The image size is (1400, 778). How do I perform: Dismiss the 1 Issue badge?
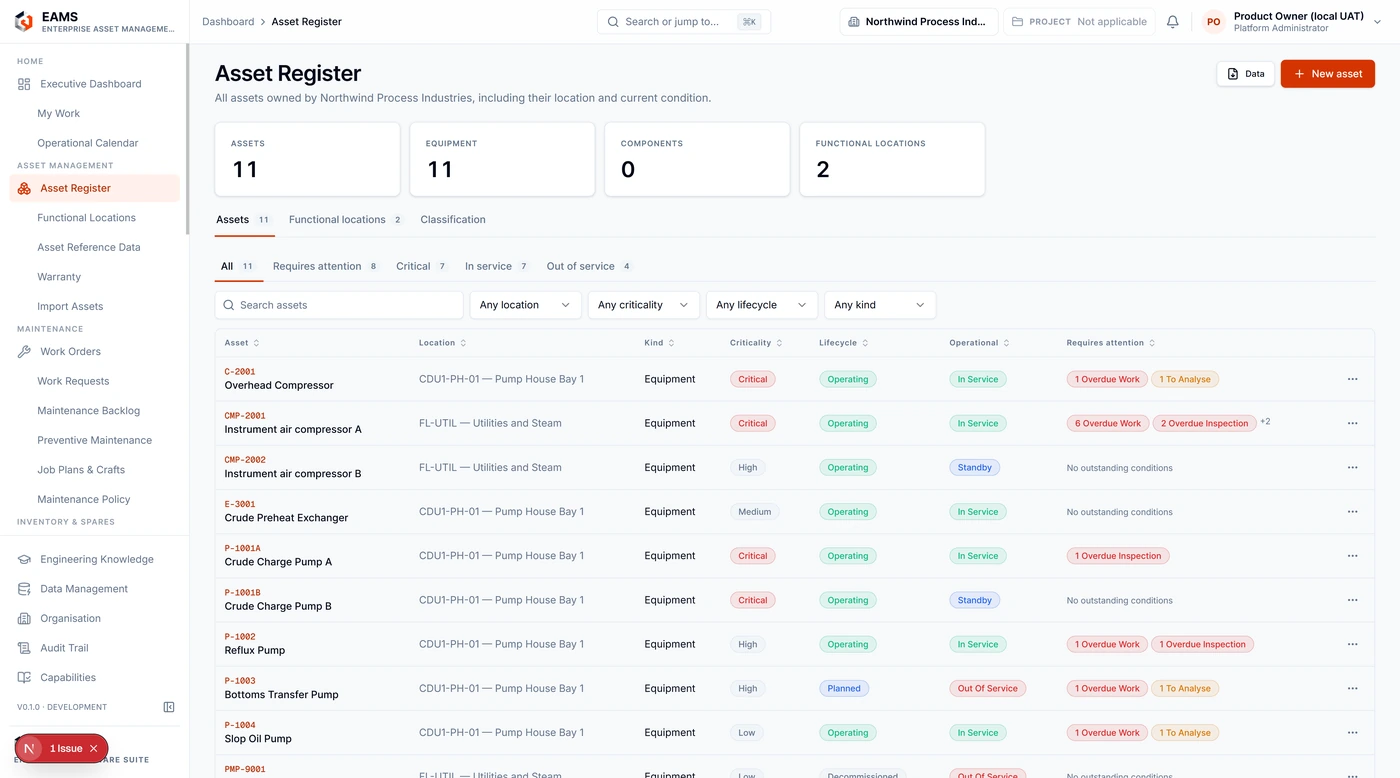94,748
